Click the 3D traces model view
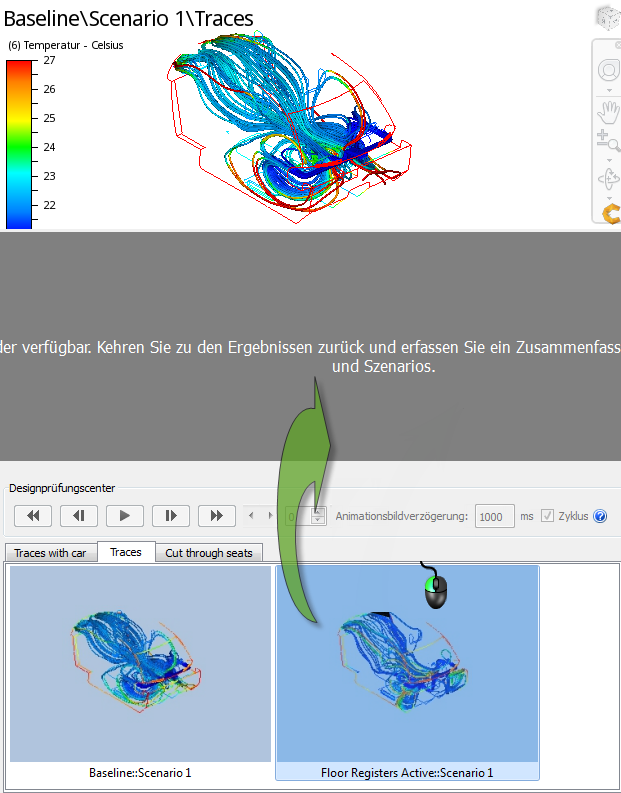The image size is (621, 793). point(289,126)
